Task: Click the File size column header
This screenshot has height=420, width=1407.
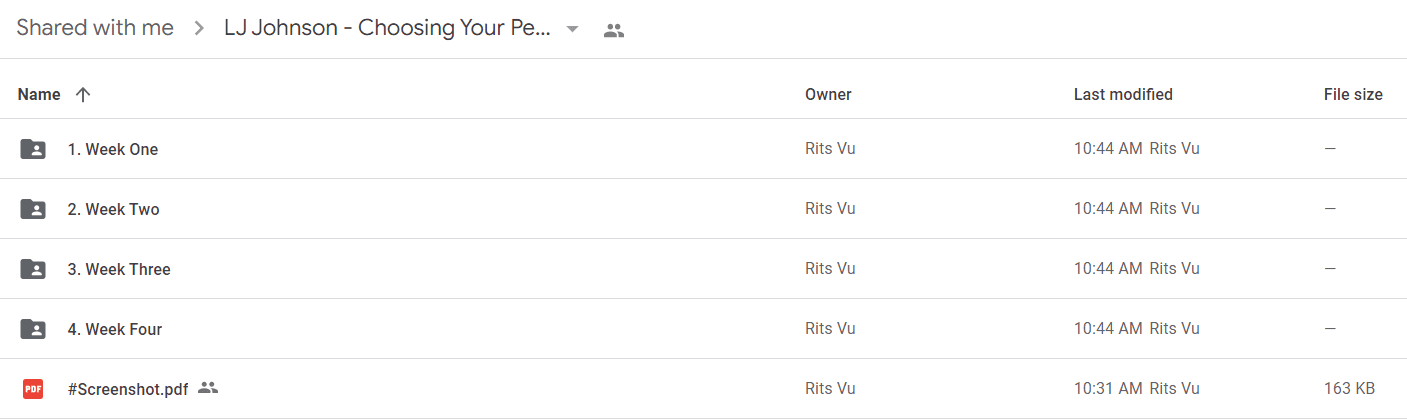Action: point(1353,94)
